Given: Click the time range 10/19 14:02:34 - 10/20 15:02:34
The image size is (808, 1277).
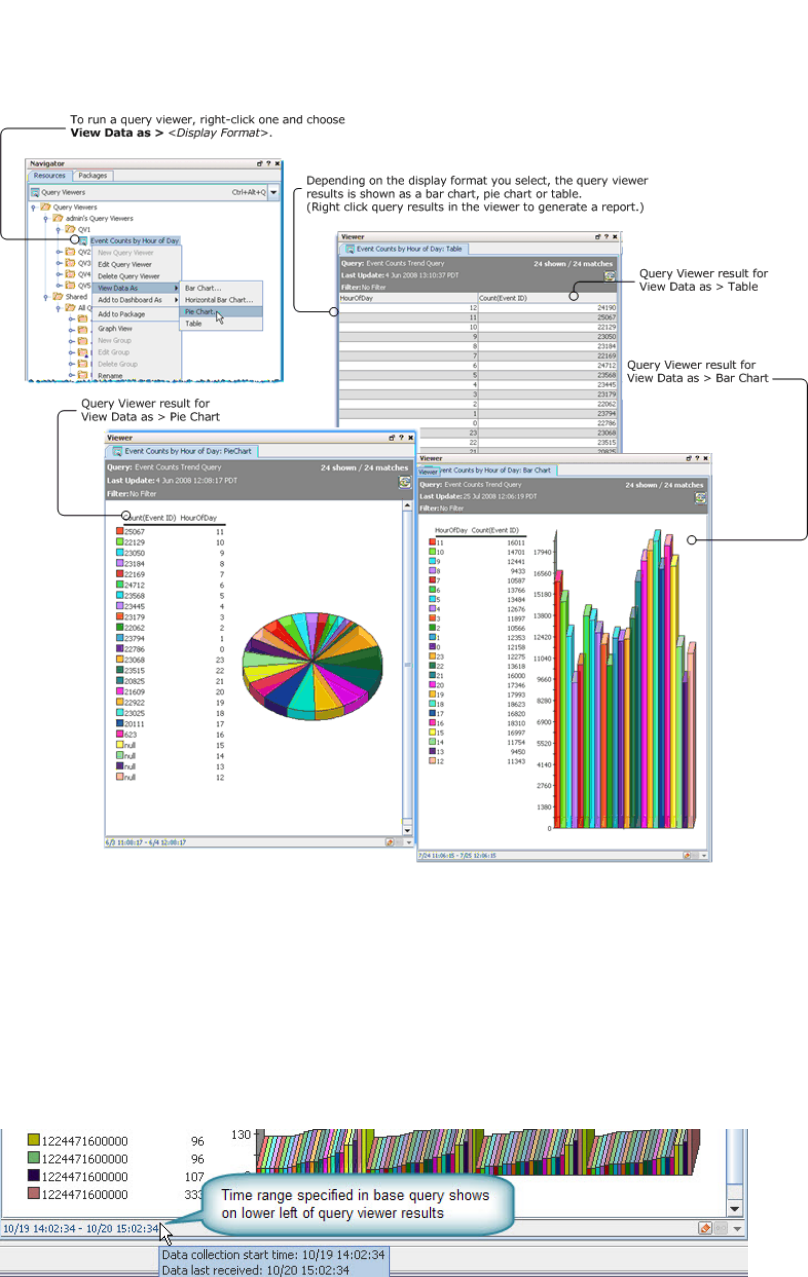Looking at the screenshot, I should click(x=81, y=1228).
